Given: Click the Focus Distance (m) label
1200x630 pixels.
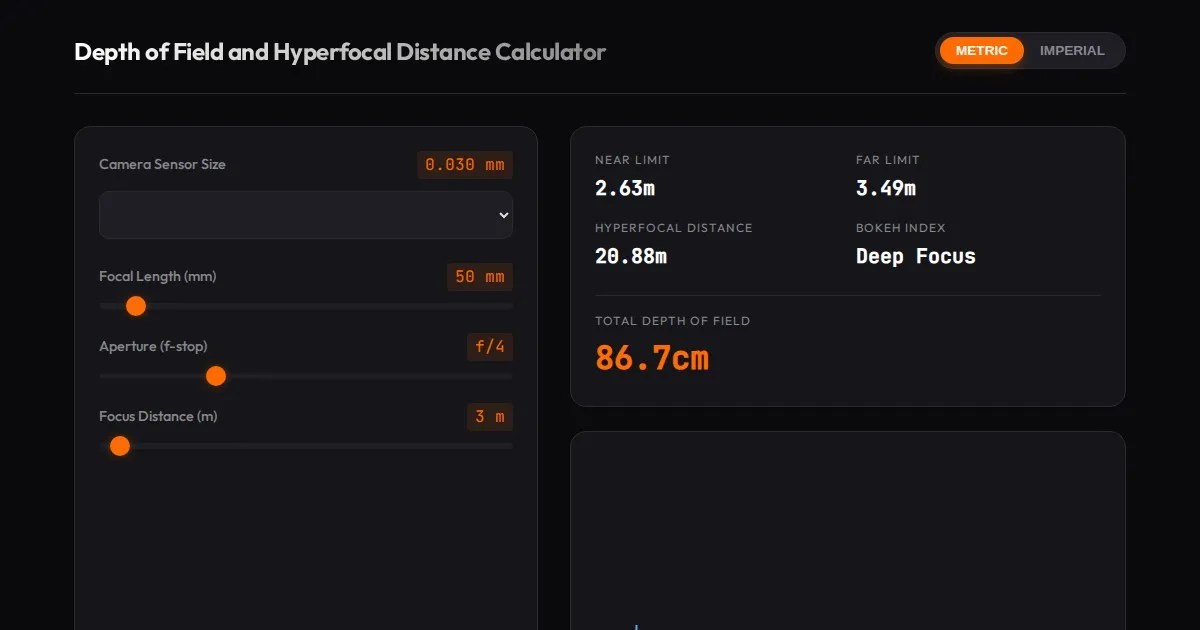Looking at the screenshot, I should 158,417.
